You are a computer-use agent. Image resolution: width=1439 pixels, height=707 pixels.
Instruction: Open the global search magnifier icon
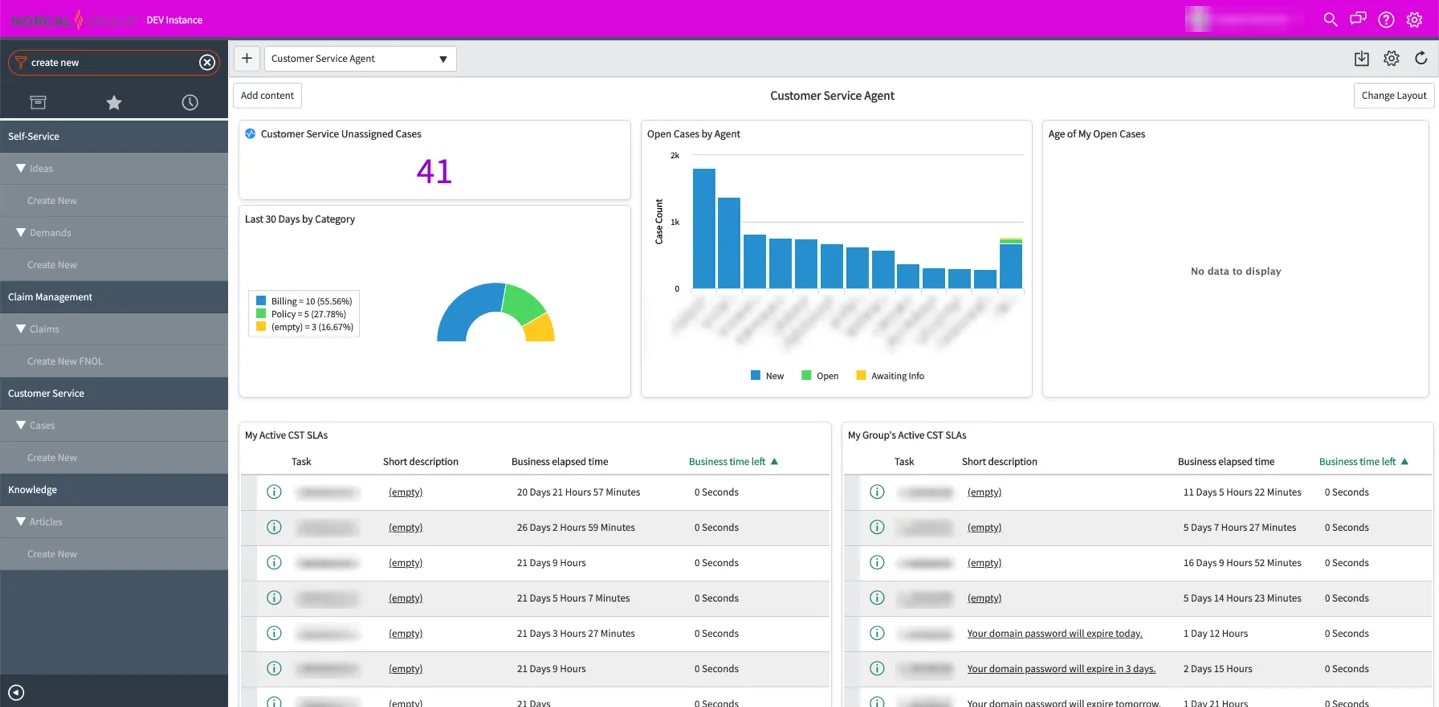(1330, 19)
